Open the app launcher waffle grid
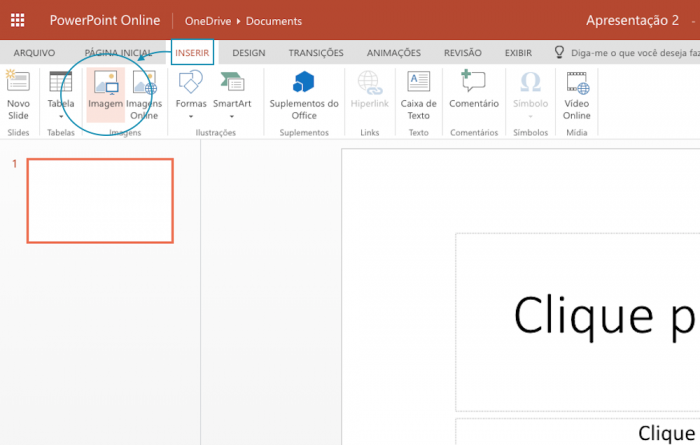This screenshot has width=700, height=445. coord(17,20)
